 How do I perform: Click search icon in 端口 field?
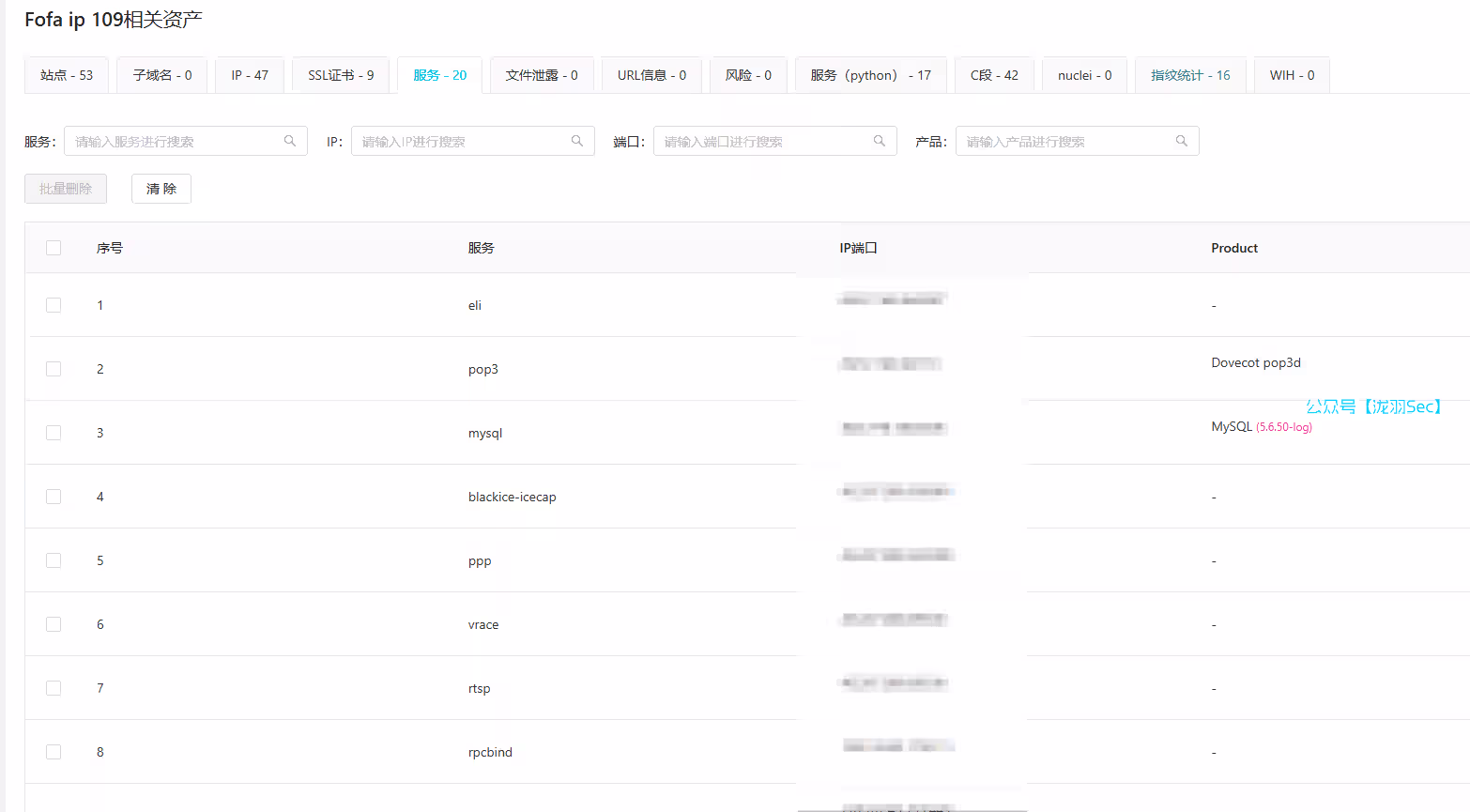coord(880,141)
